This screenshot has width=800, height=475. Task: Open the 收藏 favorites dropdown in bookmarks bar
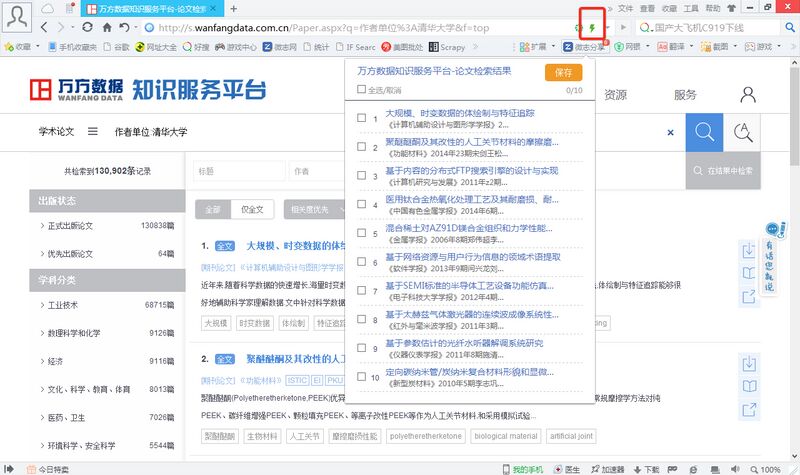(22, 47)
